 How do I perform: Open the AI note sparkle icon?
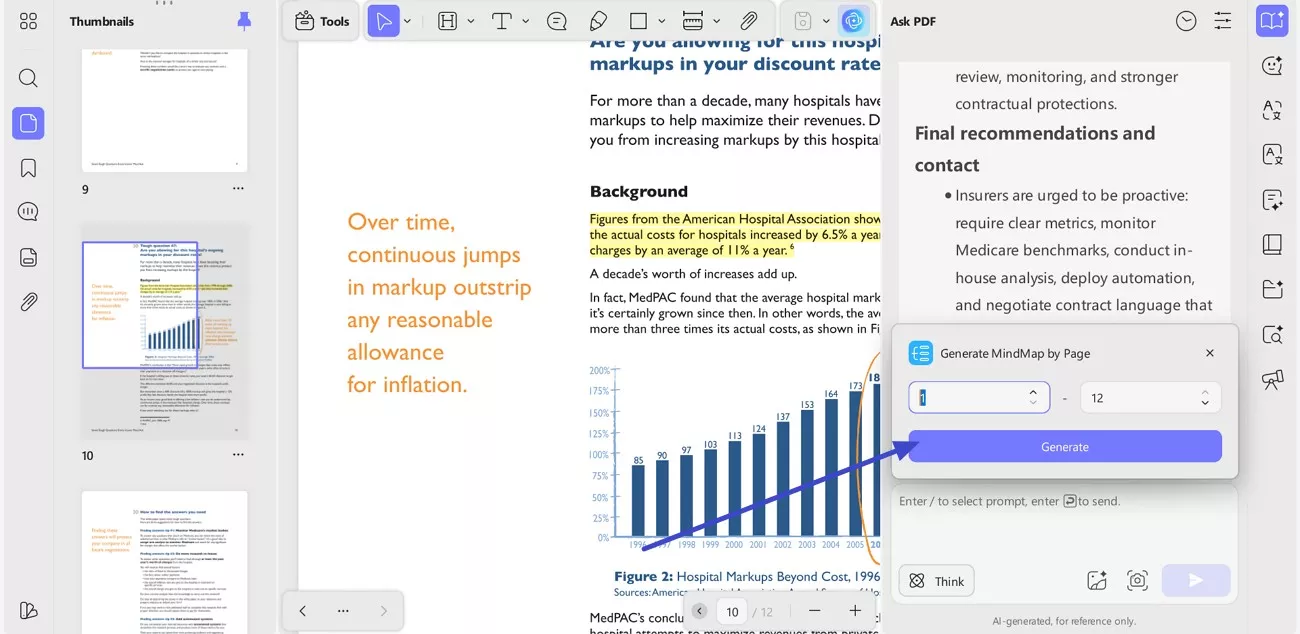point(1272,200)
